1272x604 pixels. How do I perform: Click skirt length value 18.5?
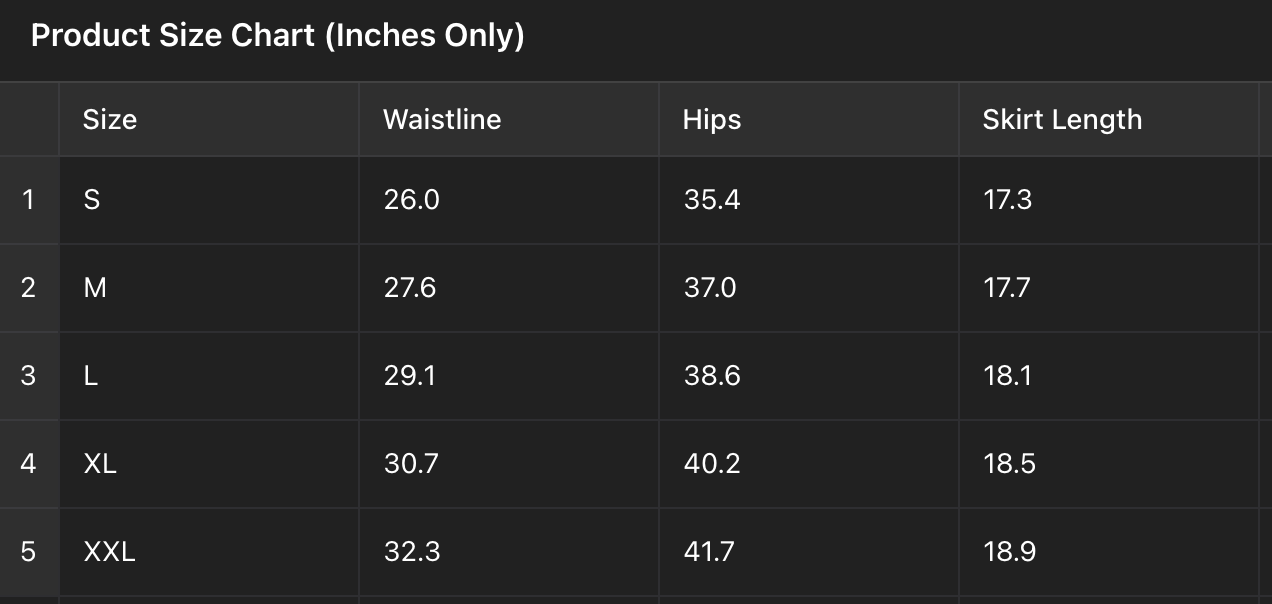pos(1010,464)
